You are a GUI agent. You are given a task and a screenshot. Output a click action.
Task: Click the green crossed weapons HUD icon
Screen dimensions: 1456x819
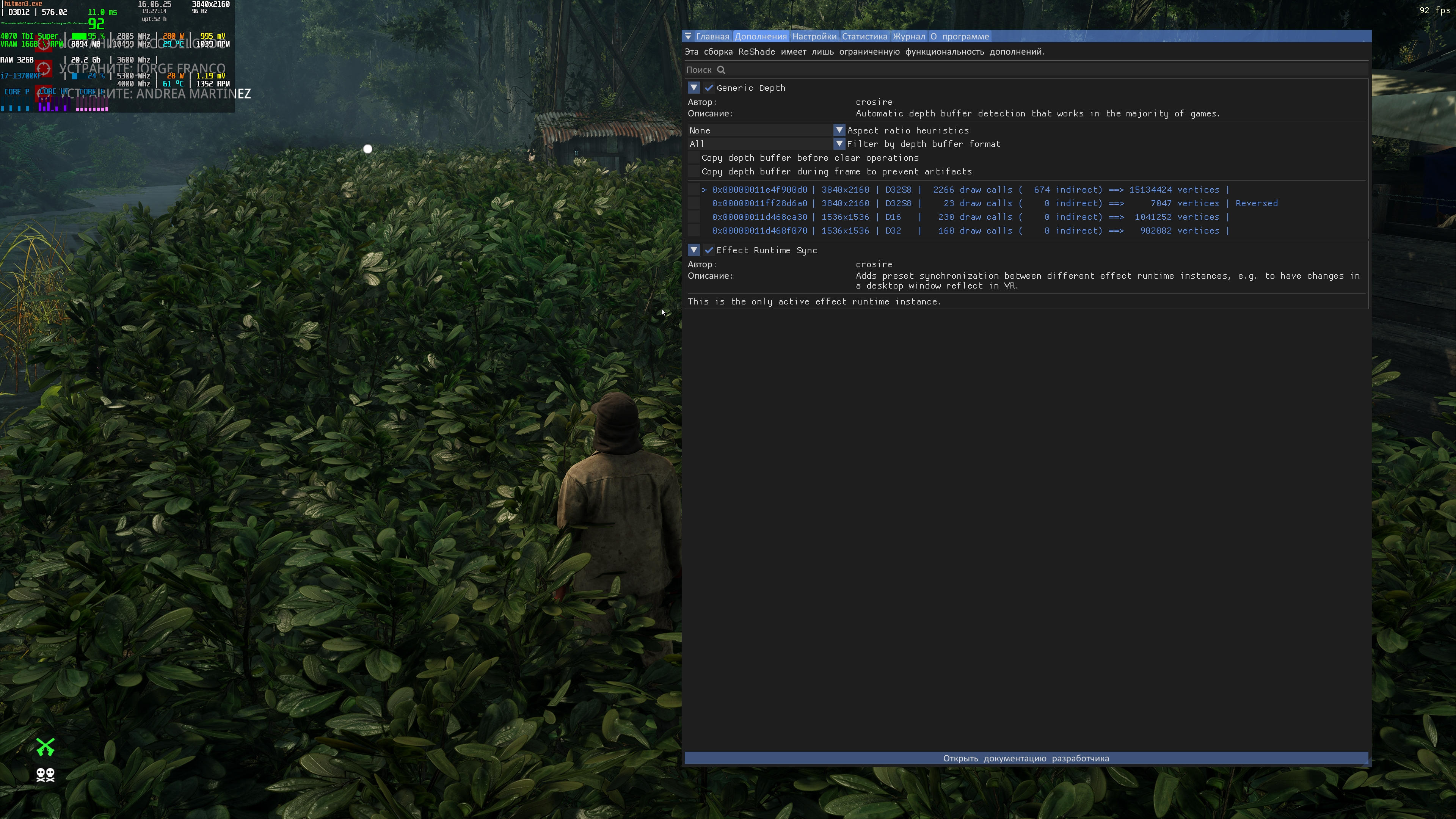coord(45,747)
